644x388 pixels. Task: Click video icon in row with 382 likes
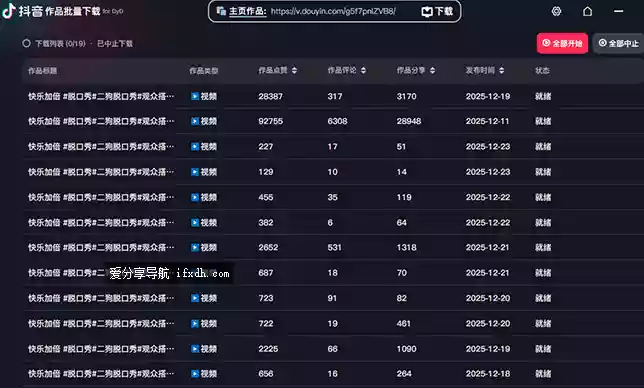pyautogui.click(x=195, y=223)
